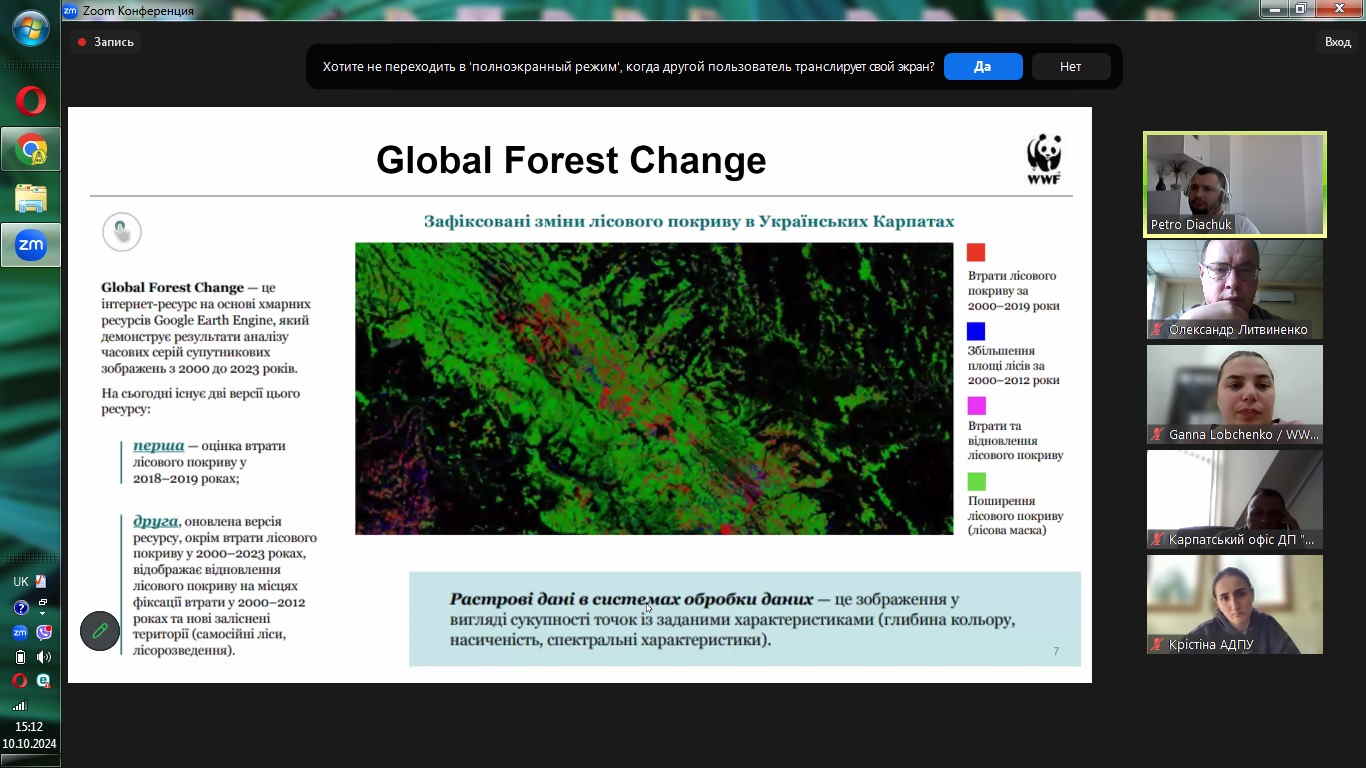This screenshot has height=768, width=1366.
Task: Click the muted mic icon for Олександр Литвиненко
Action: 1158,330
